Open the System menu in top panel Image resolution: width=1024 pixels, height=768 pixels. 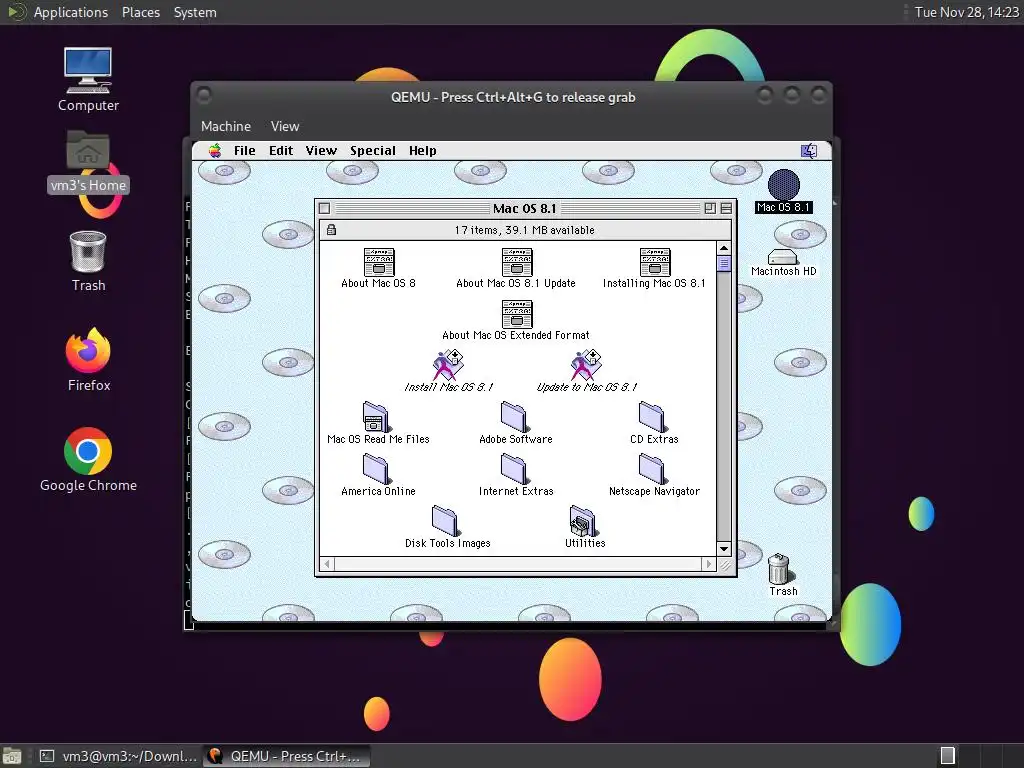195,12
